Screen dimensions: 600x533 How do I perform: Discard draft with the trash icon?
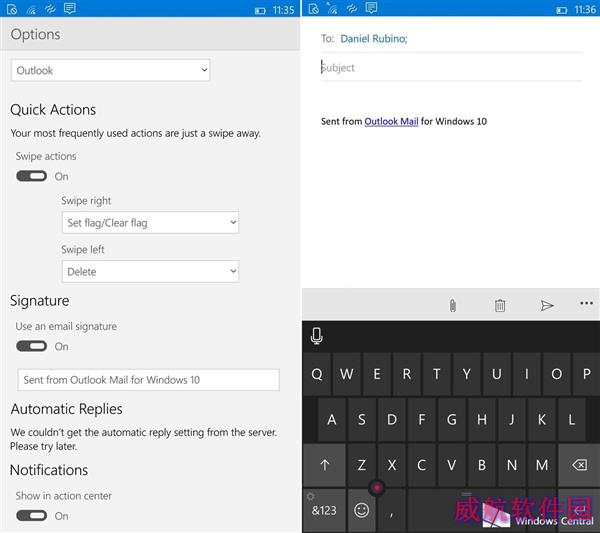[x=500, y=305]
